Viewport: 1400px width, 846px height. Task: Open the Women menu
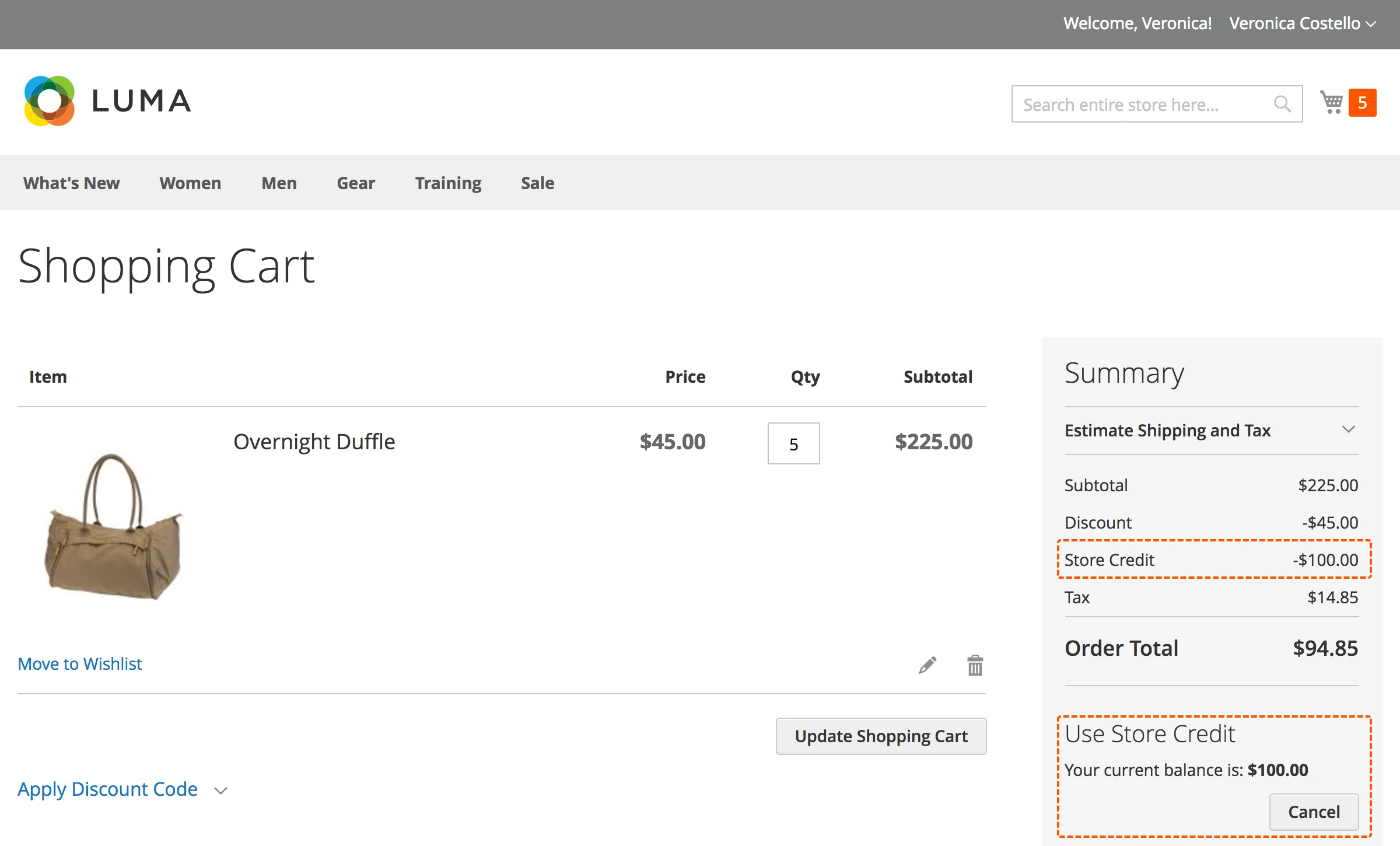pyautogui.click(x=190, y=183)
